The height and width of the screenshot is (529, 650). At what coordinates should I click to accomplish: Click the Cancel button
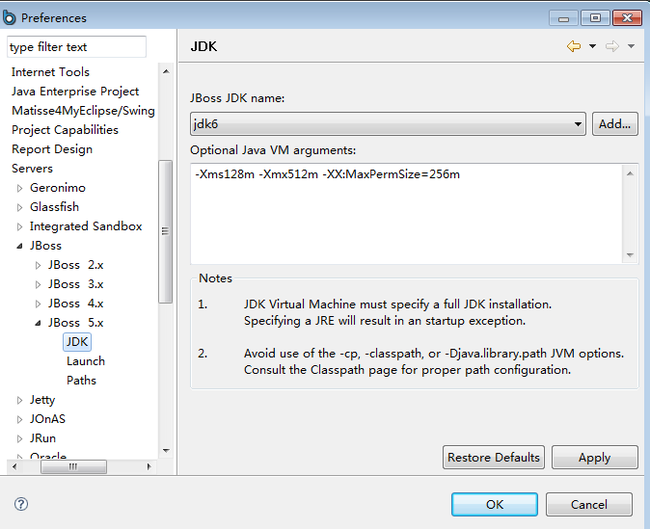tap(589, 505)
